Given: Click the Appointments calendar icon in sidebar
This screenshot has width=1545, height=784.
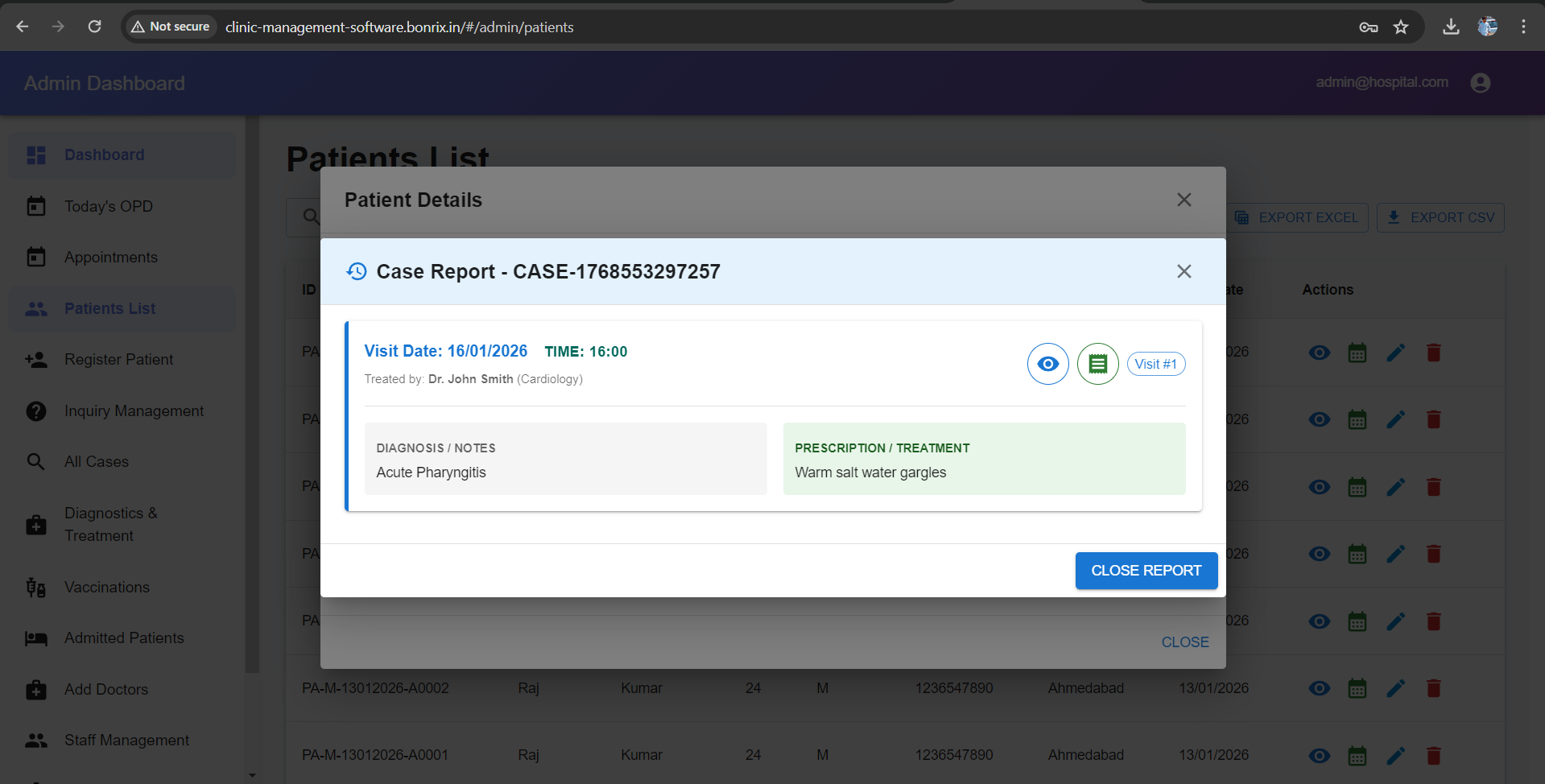Looking at the screenshot, I should tap(36, 257).
